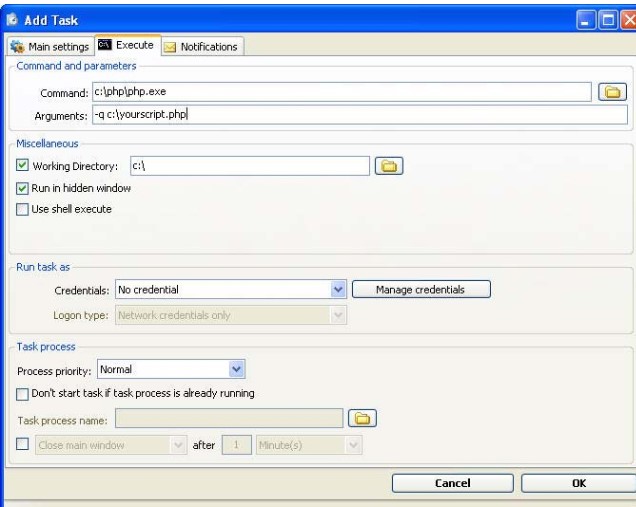Click the Manage credentials button

click(421, 290)
